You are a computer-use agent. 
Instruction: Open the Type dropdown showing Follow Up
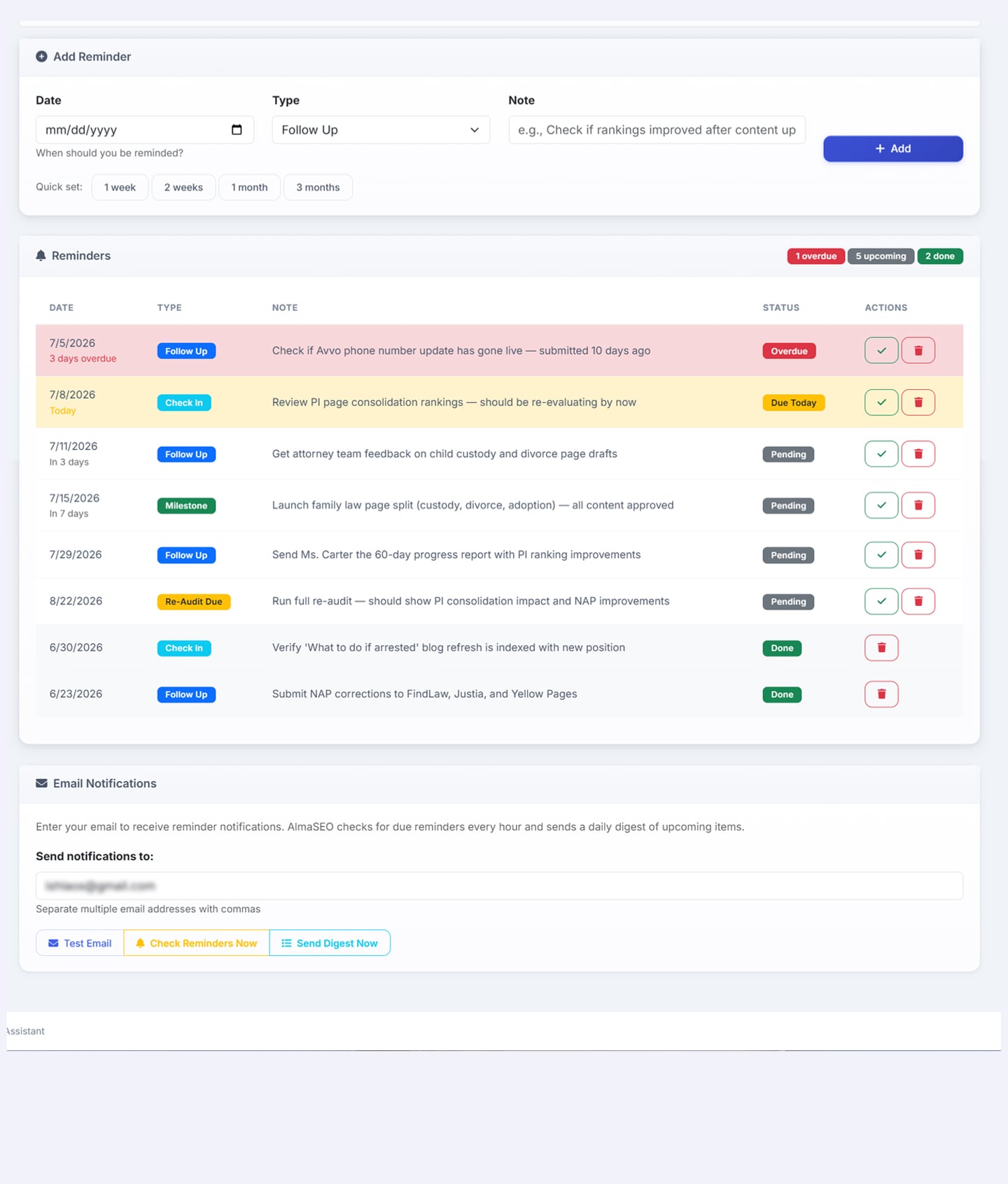point(381,129)
